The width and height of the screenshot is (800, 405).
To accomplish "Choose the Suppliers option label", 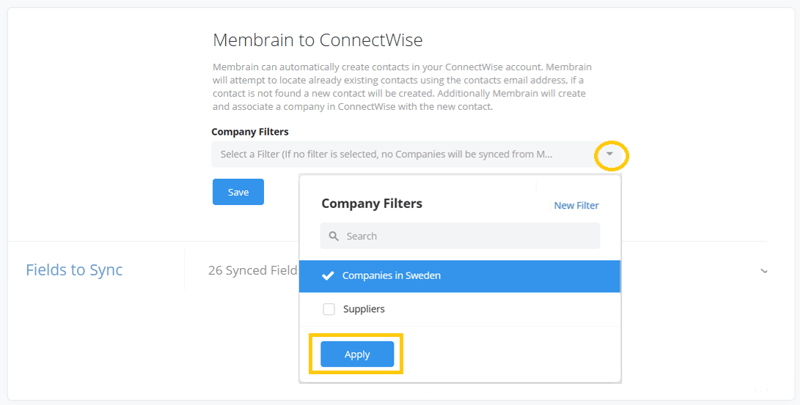I will tap(364, 309).
